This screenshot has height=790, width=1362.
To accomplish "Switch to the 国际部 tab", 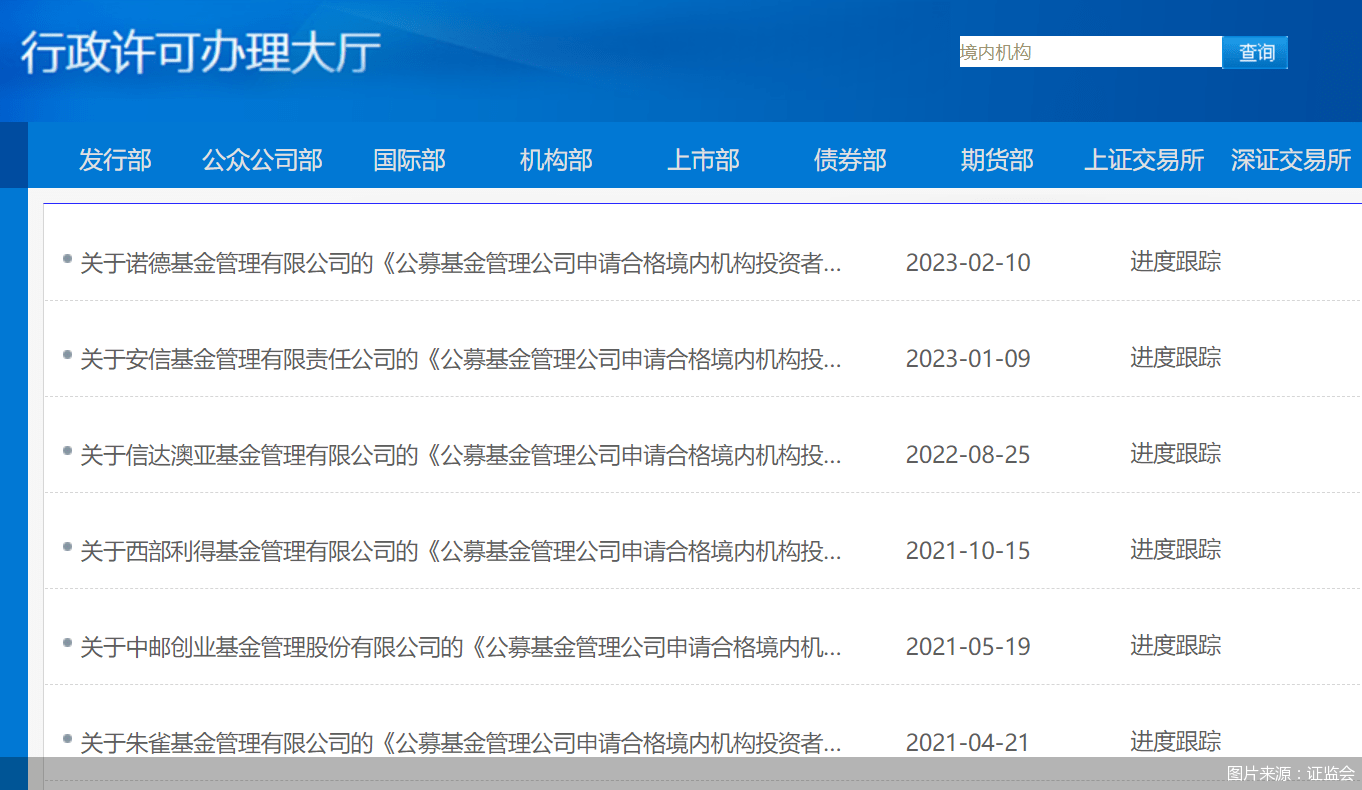I will pyautogui.click(x=409, y=160).
